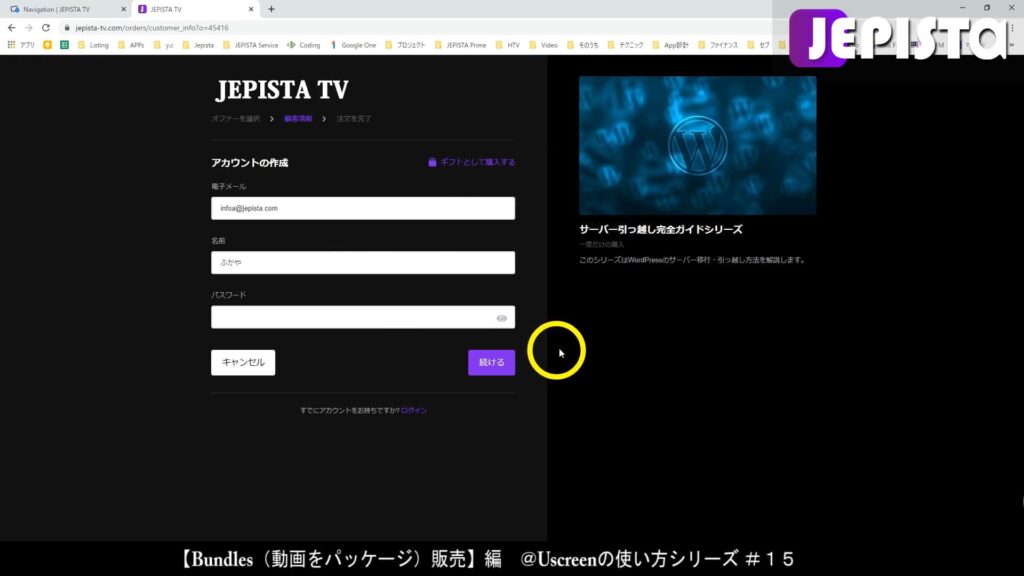
Task: Focus the 電子メール email input field
Action: 362,208
